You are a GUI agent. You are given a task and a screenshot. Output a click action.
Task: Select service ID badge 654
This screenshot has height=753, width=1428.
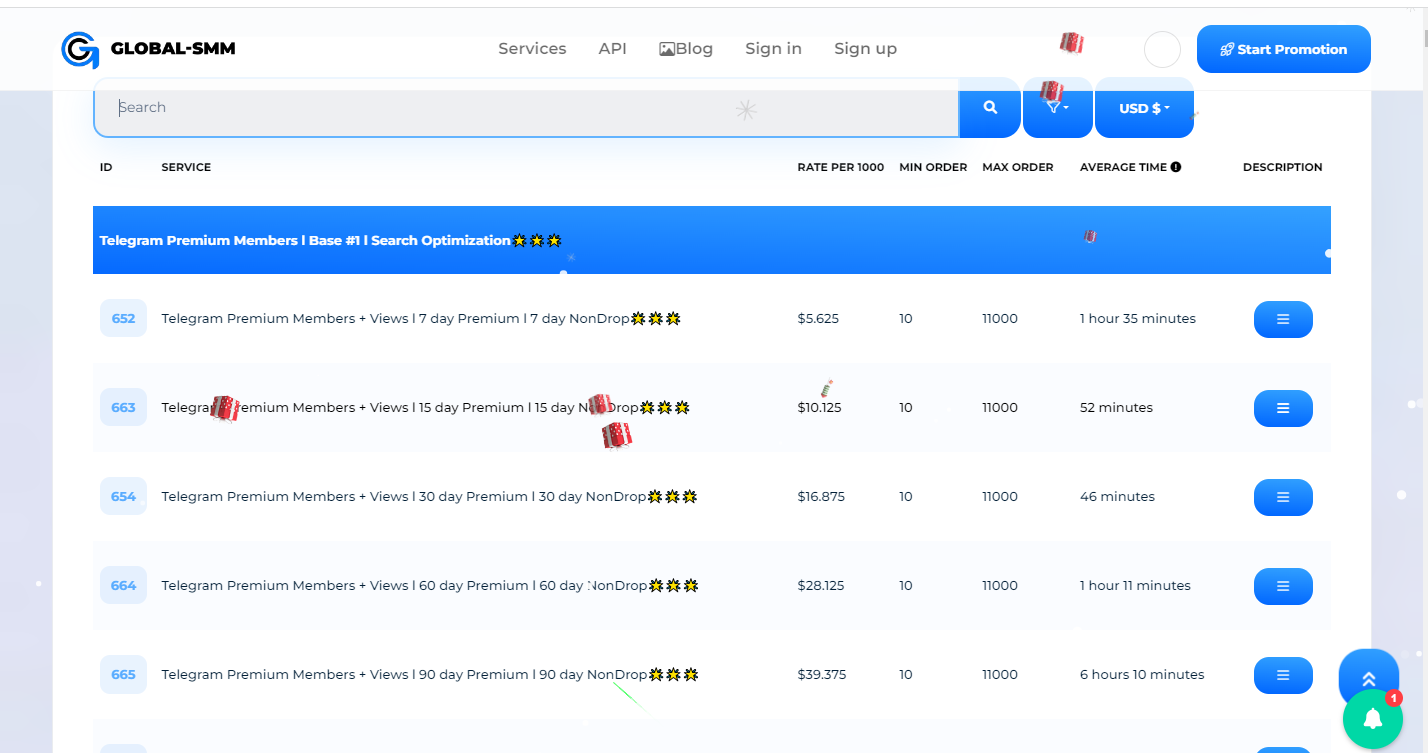[x=123, y=497]
